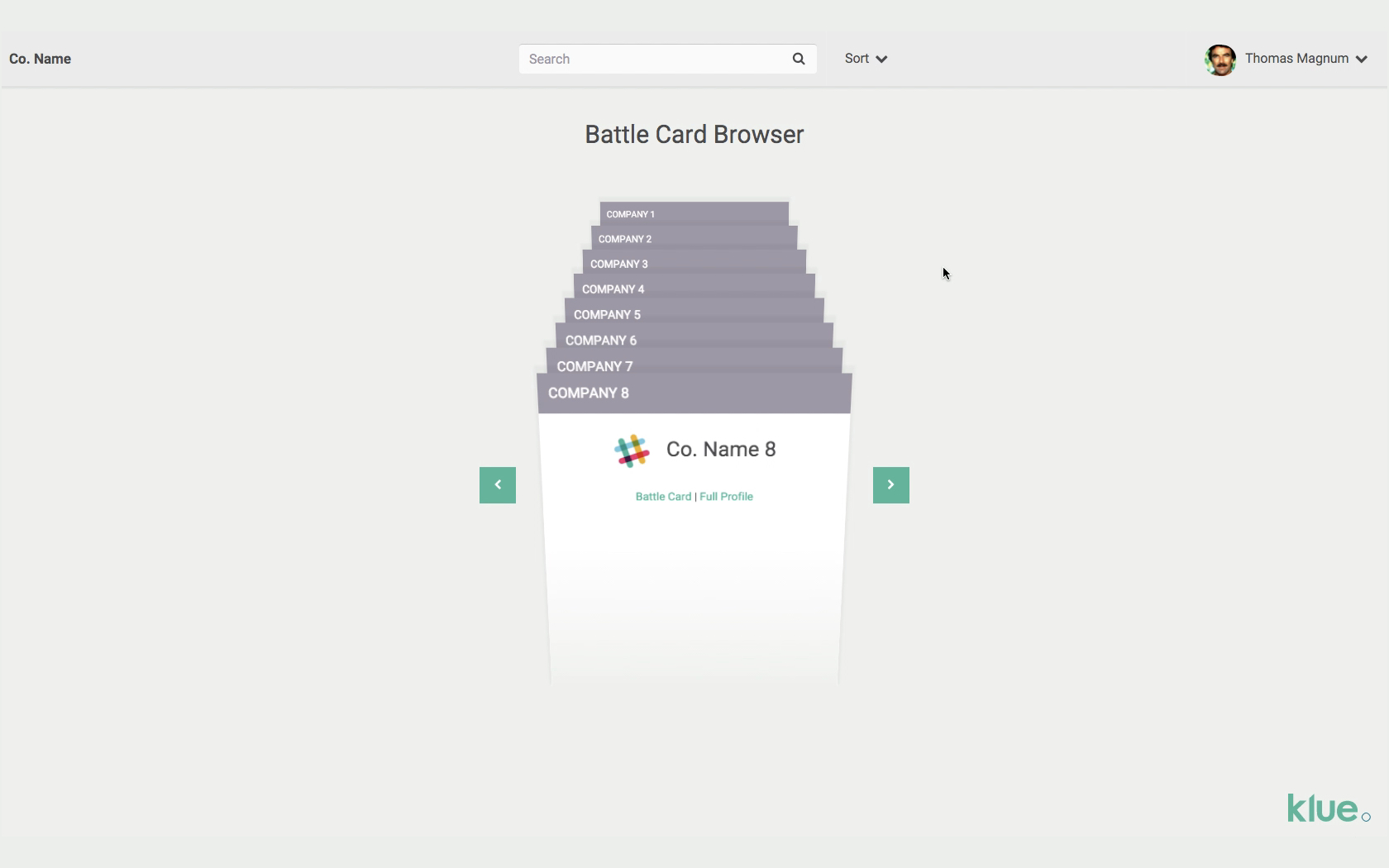Screen dimensions: 1389x868
Task: Select the COMPANY 6 card tab
Action: [x=694, y=337]
